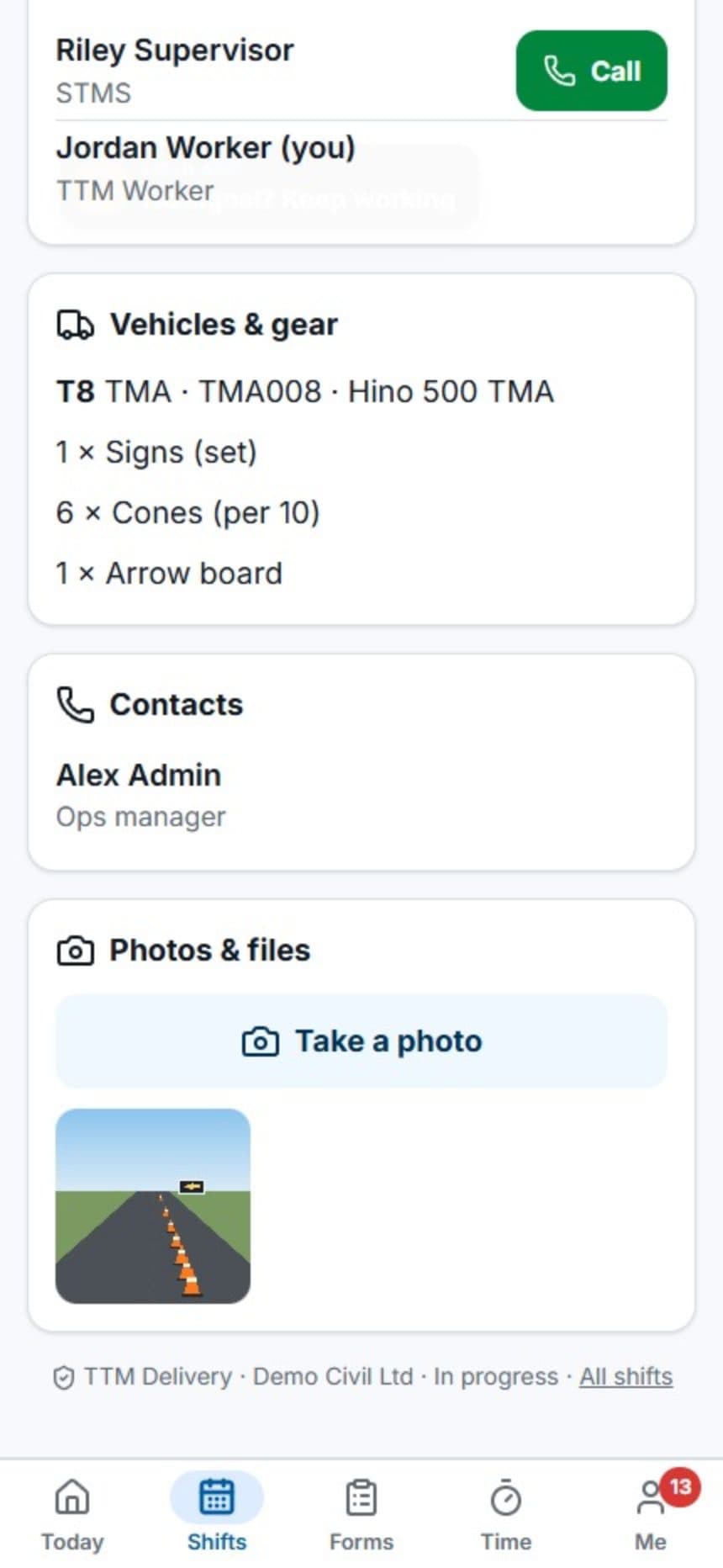
Task: Take a photo
Action: (361, 1041)
